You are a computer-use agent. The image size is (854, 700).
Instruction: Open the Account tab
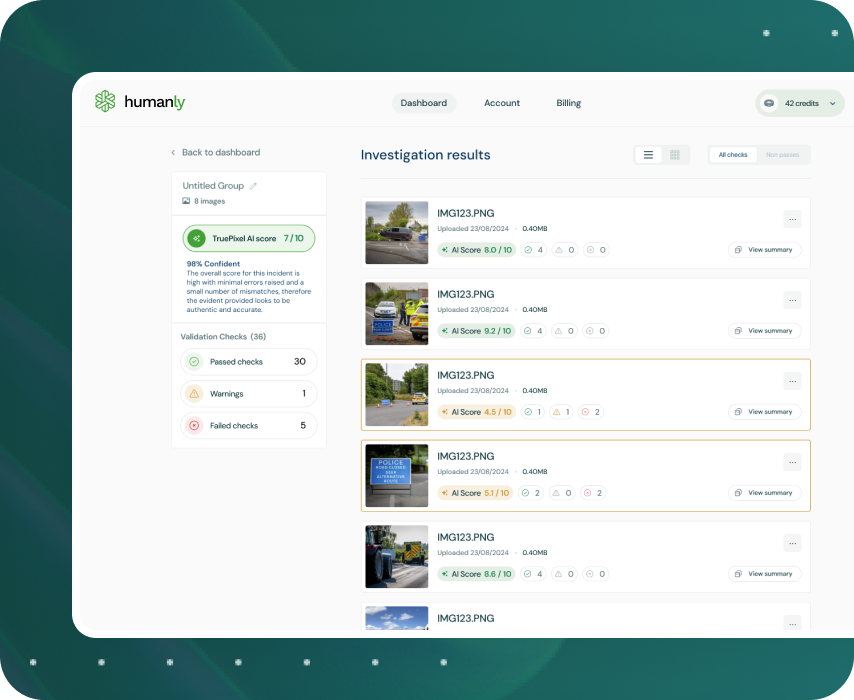tap(502, 103)
